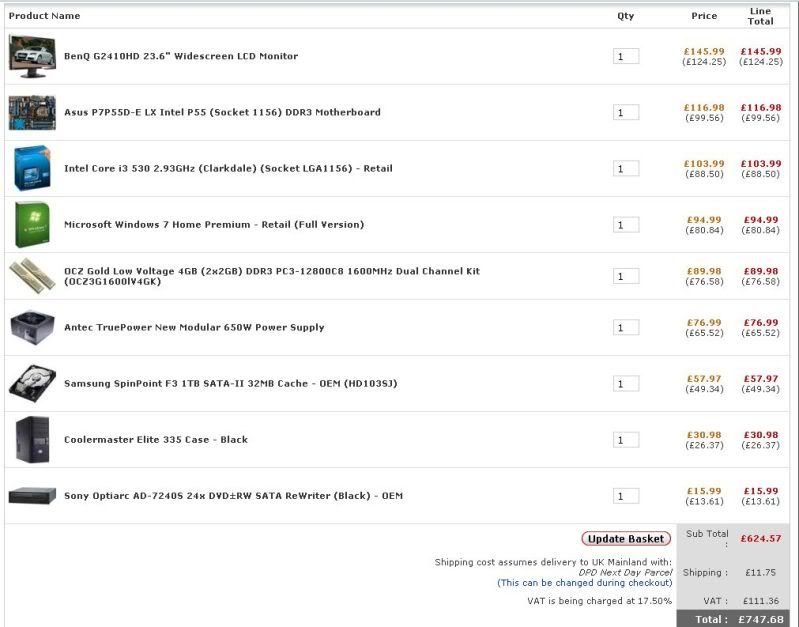Click BenQ monitor price £145.99 in the Price column
Image resolution: width=799 pixels, height=627 pixels.
point(704,51)
